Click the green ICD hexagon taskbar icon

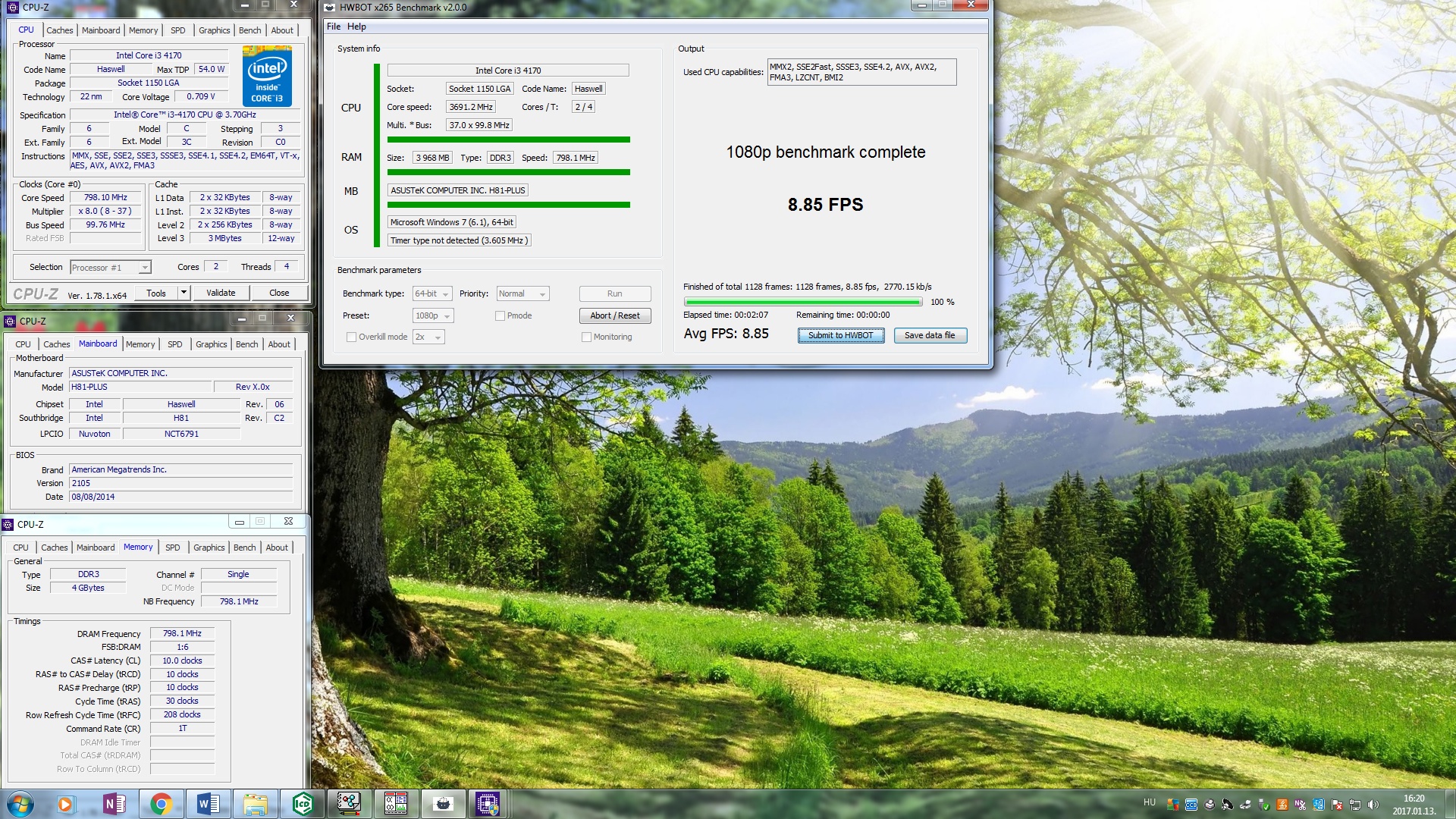point(303,804)
